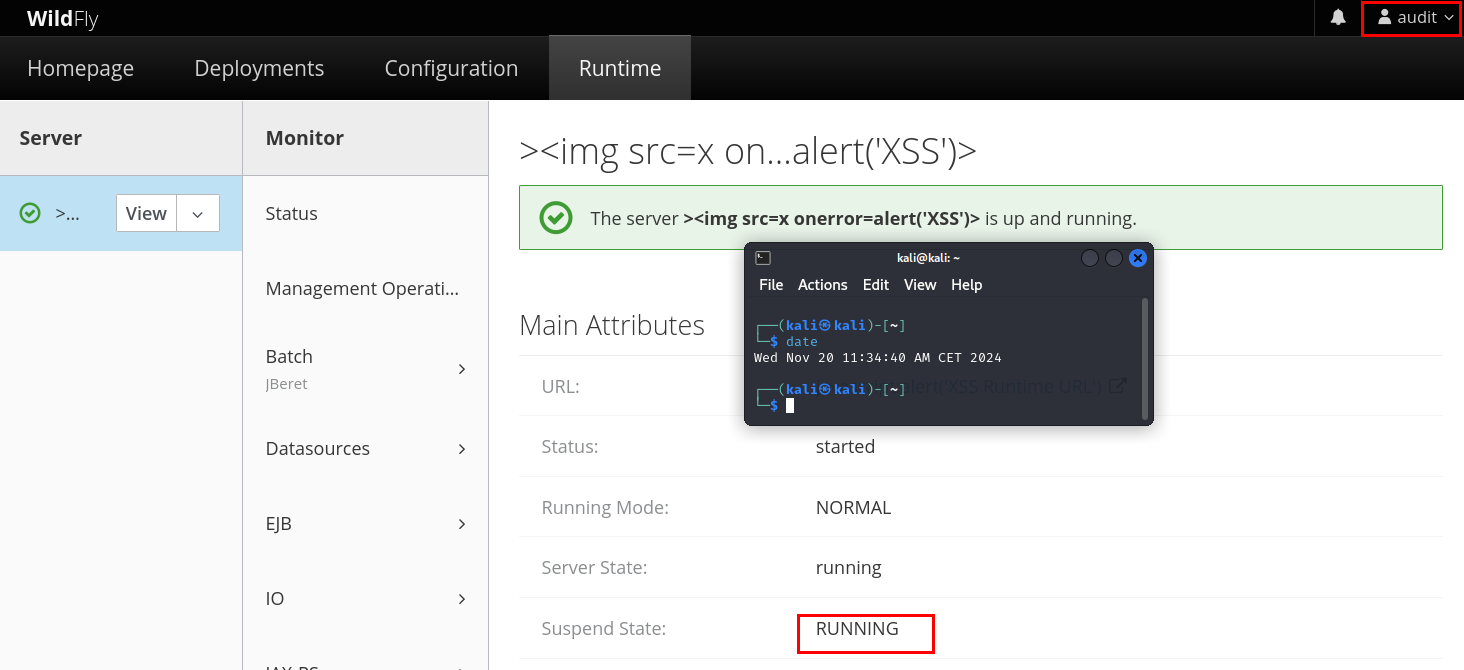Open the Help menu in the terminal

967,285
